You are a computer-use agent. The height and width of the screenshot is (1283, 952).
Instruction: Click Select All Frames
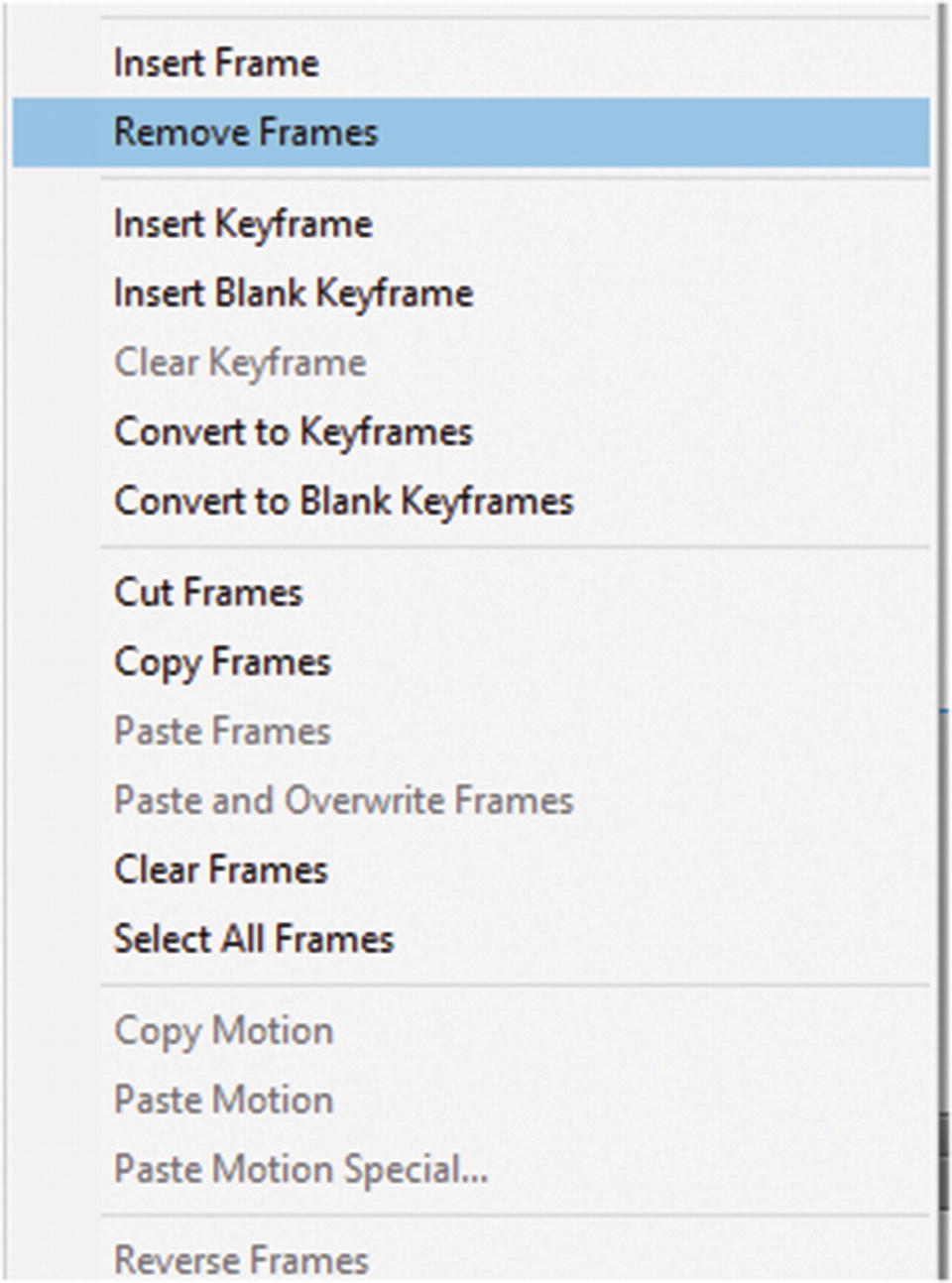click(x=254, y=938)
